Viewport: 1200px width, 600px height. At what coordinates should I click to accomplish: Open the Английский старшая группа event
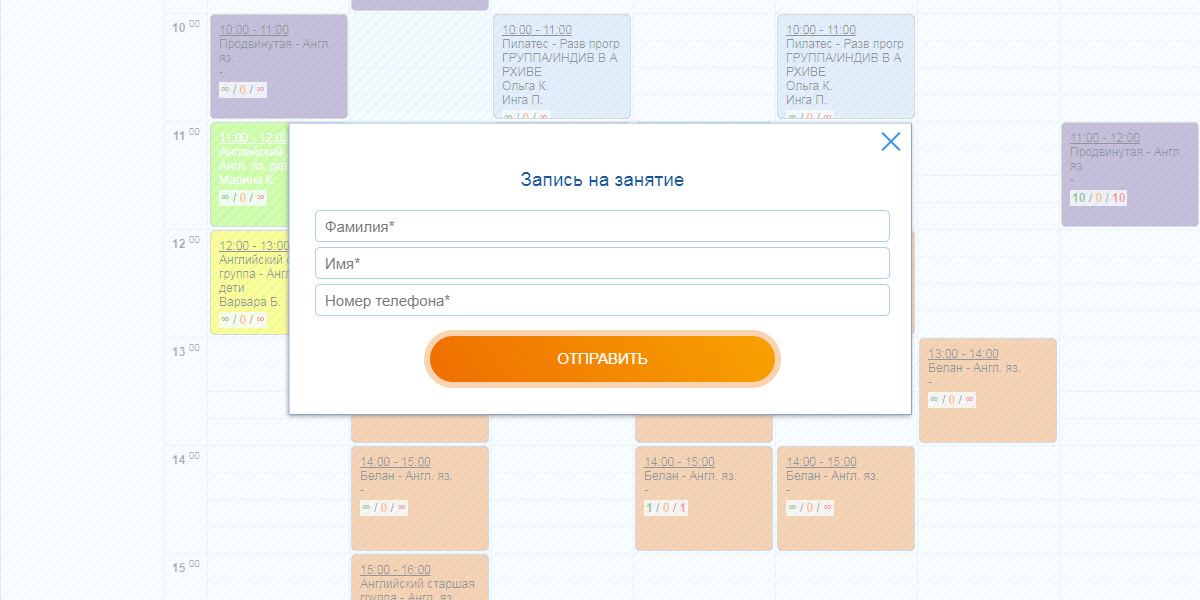[419, 585]
